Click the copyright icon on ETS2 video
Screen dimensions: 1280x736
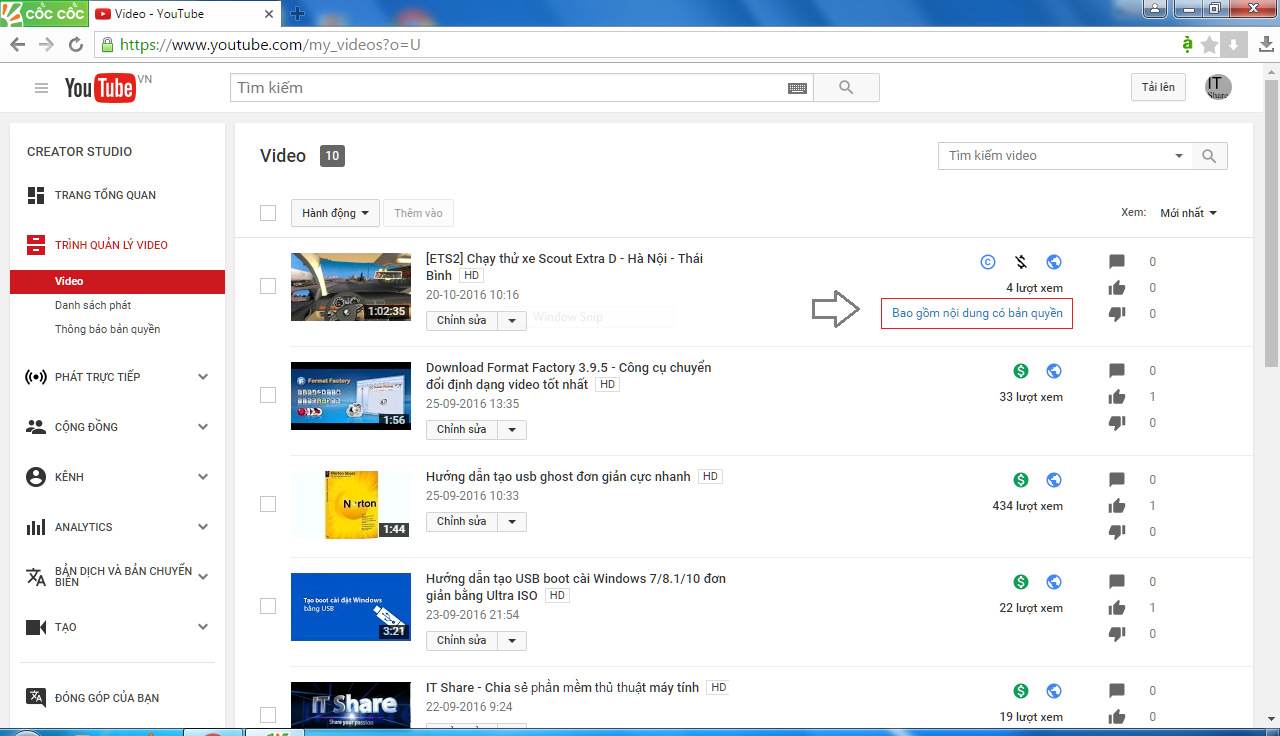click(988, 262)
